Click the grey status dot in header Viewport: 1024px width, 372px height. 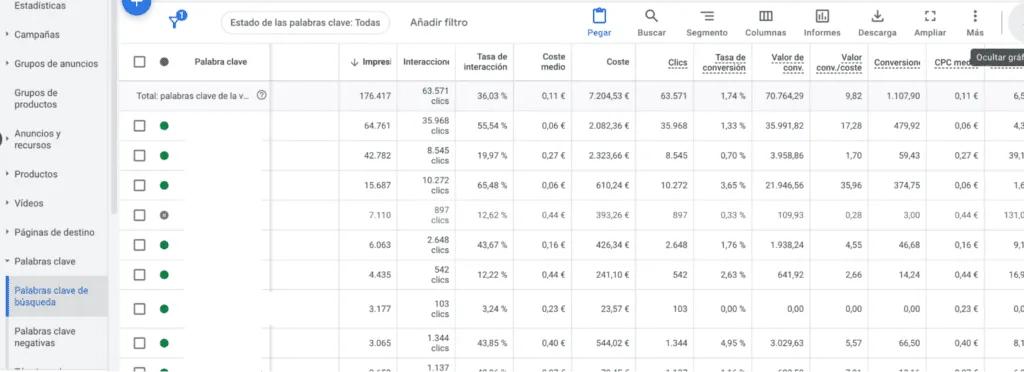coord(164,62)
